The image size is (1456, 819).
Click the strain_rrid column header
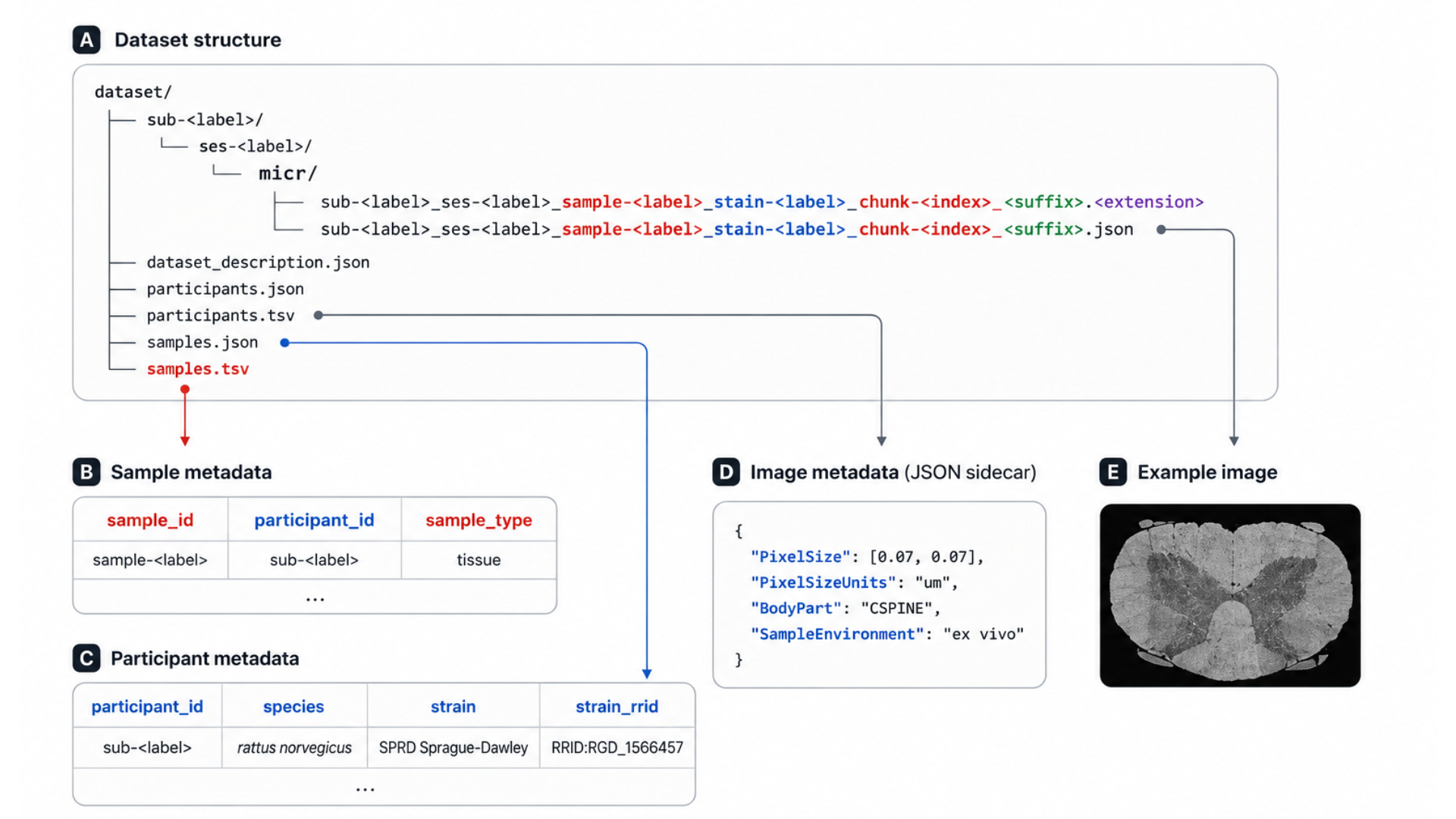(617, 707)
